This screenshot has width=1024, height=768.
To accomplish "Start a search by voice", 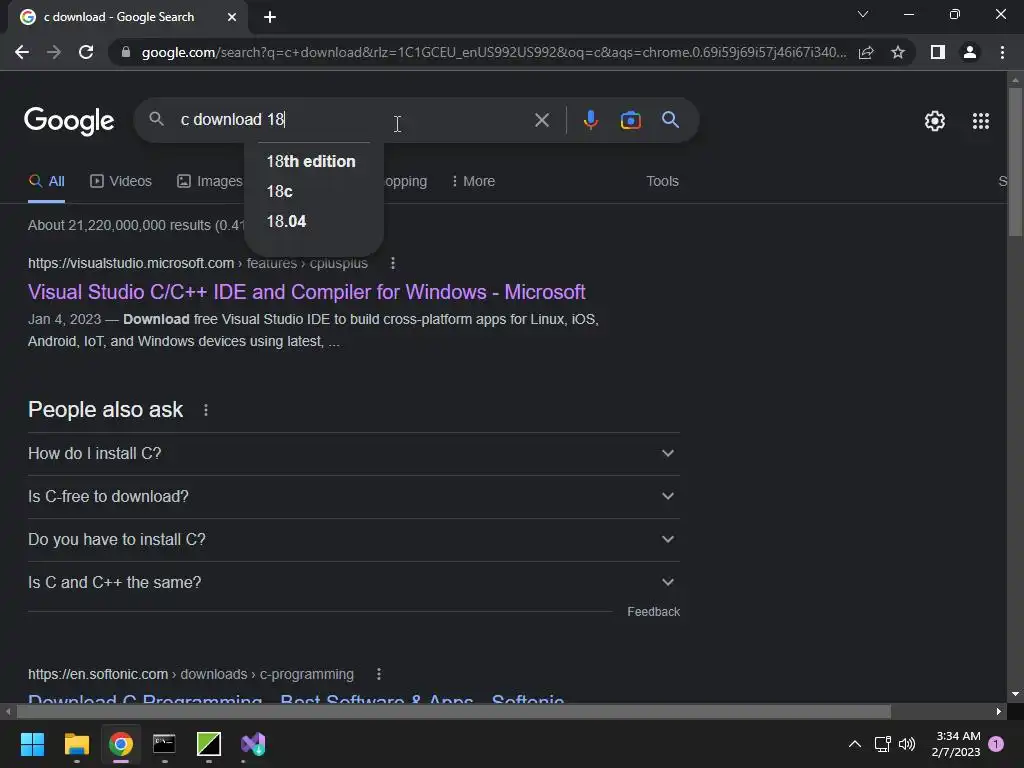I will (x=590, y=120).
